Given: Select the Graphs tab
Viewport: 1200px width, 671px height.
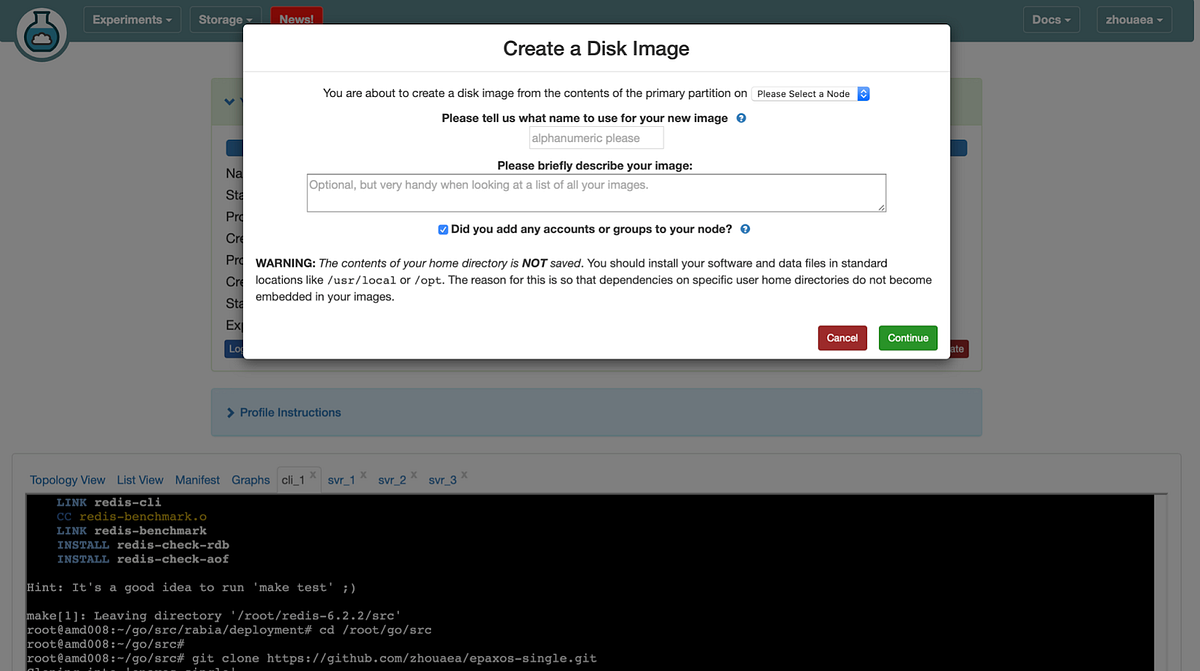Looking at the screenshot, I should (250, 480).
